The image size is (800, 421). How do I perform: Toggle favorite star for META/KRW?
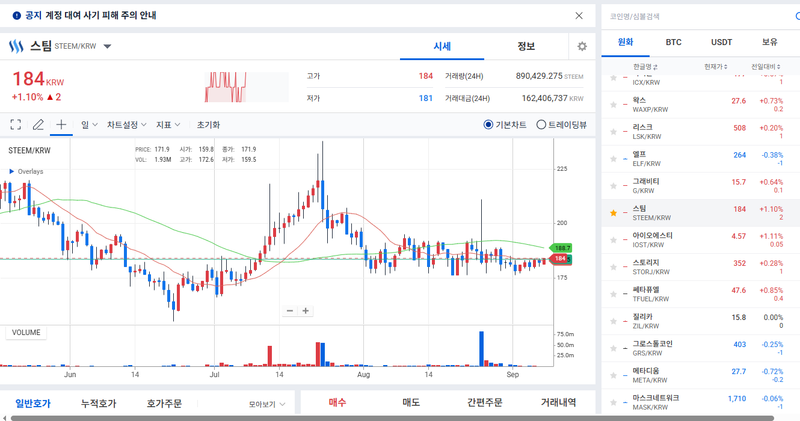[613, 375]
